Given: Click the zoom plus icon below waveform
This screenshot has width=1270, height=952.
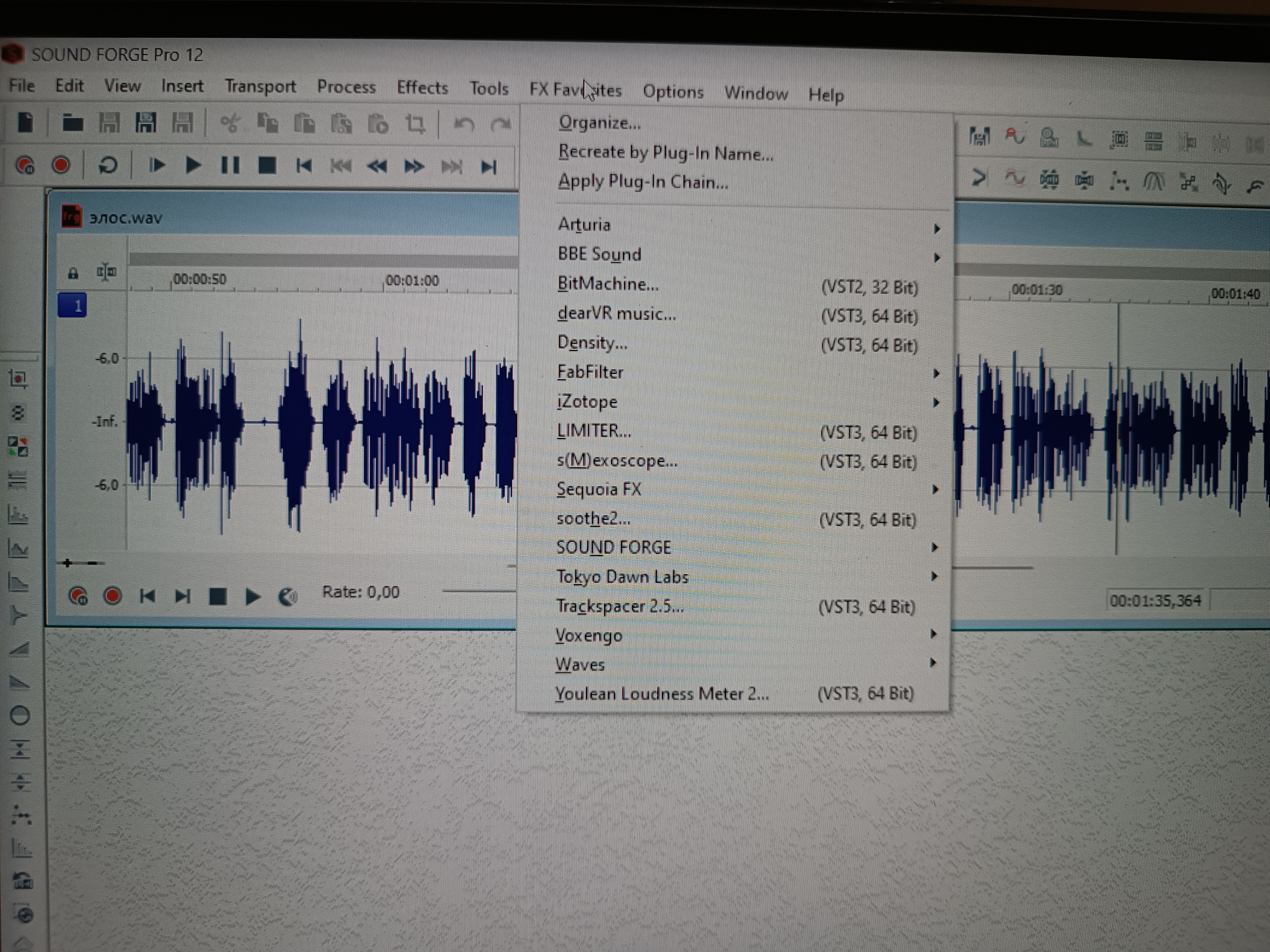Looking at the screenshot, I should 67,563.
